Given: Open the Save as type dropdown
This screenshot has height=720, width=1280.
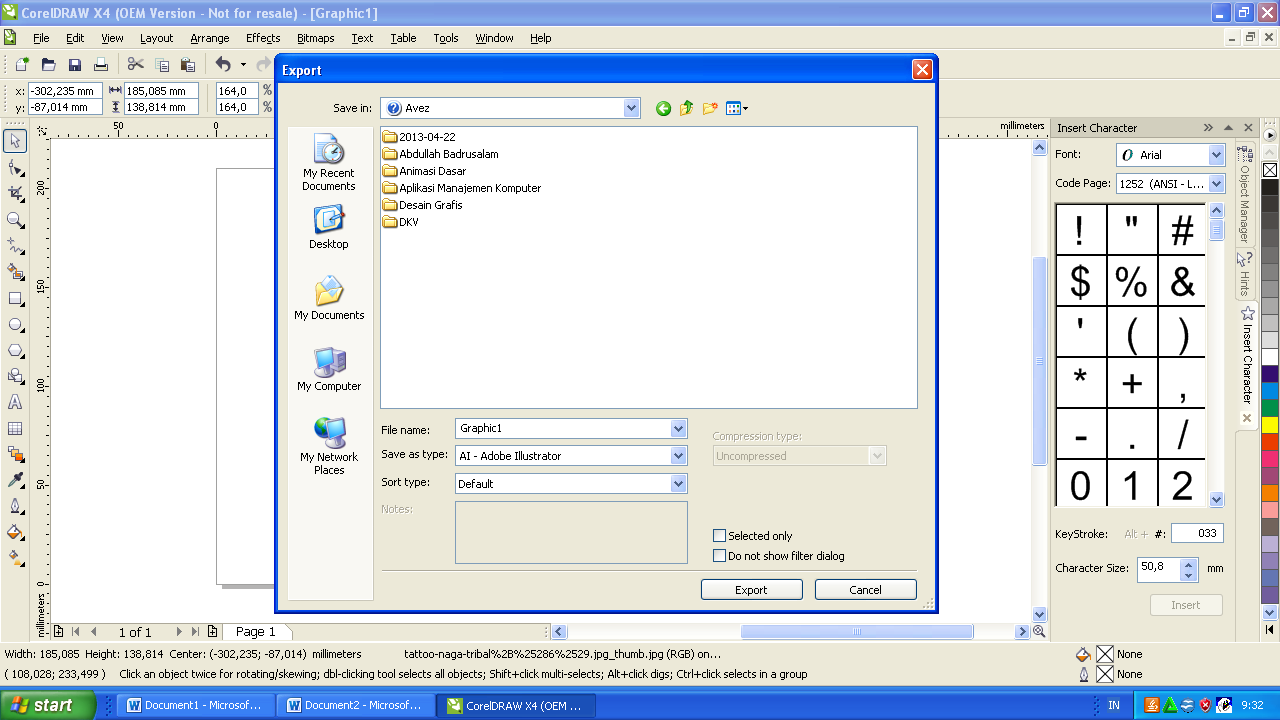Looking at the screenshot, I should coord(679,456).
